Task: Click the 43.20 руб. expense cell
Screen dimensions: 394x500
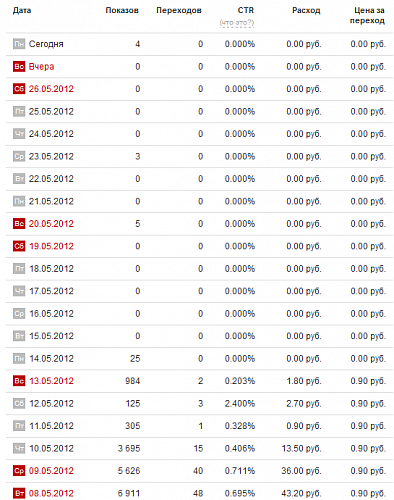Action: 301,493
